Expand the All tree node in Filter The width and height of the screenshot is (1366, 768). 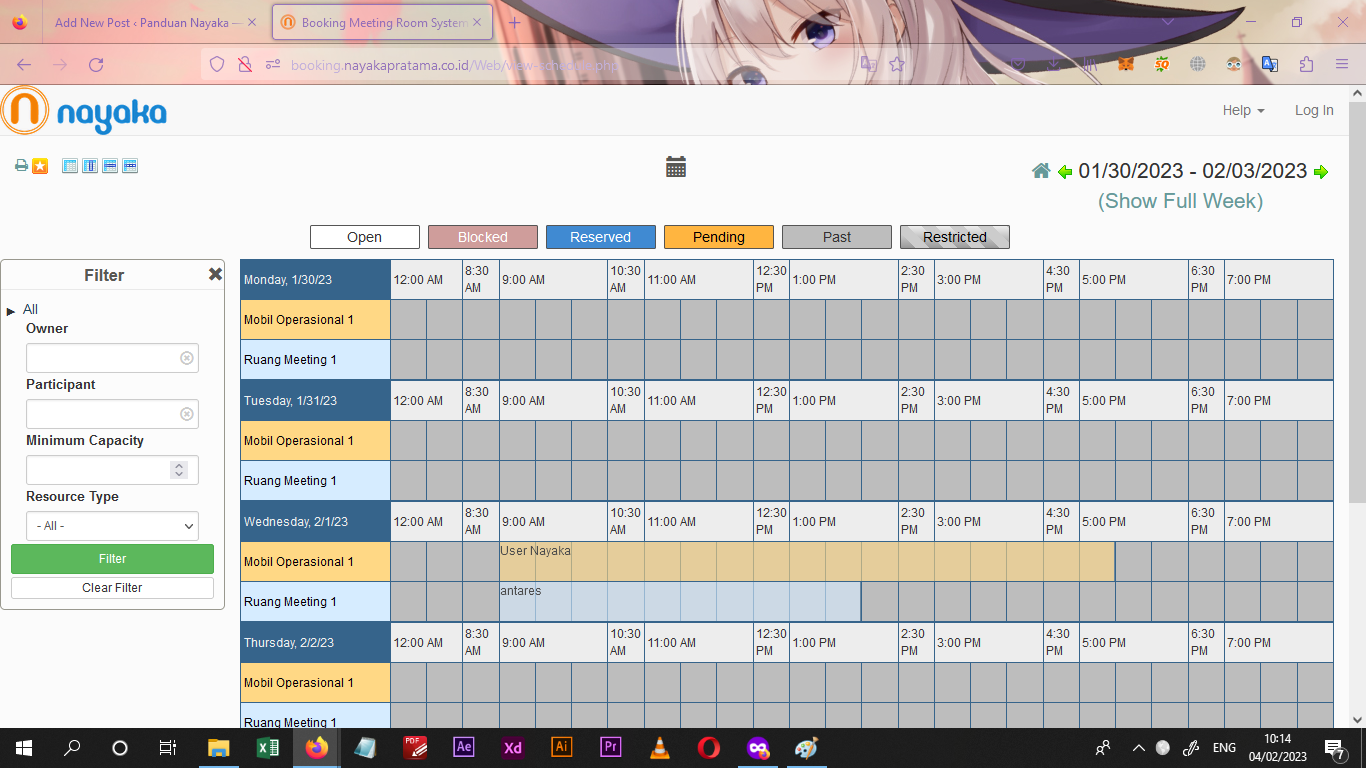[x=11, y=311]
